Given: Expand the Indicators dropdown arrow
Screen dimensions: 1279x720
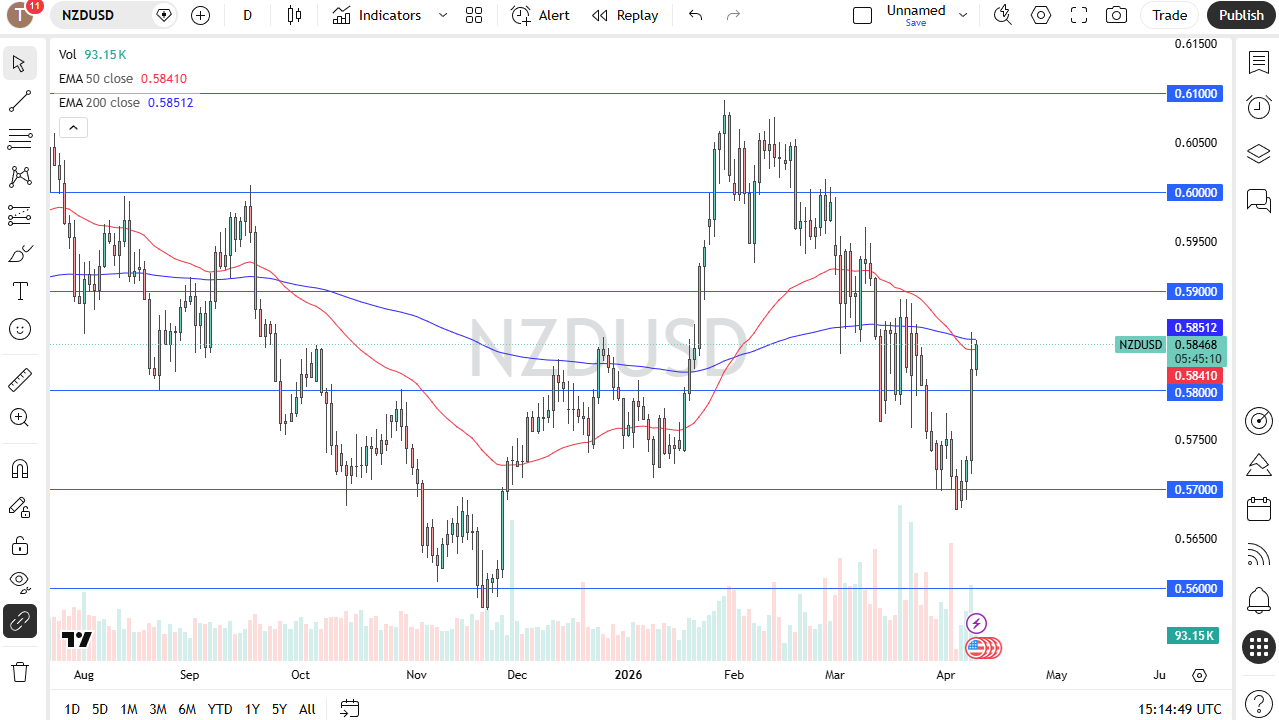Looking at the screenshot, I should (x=442, y=15).
